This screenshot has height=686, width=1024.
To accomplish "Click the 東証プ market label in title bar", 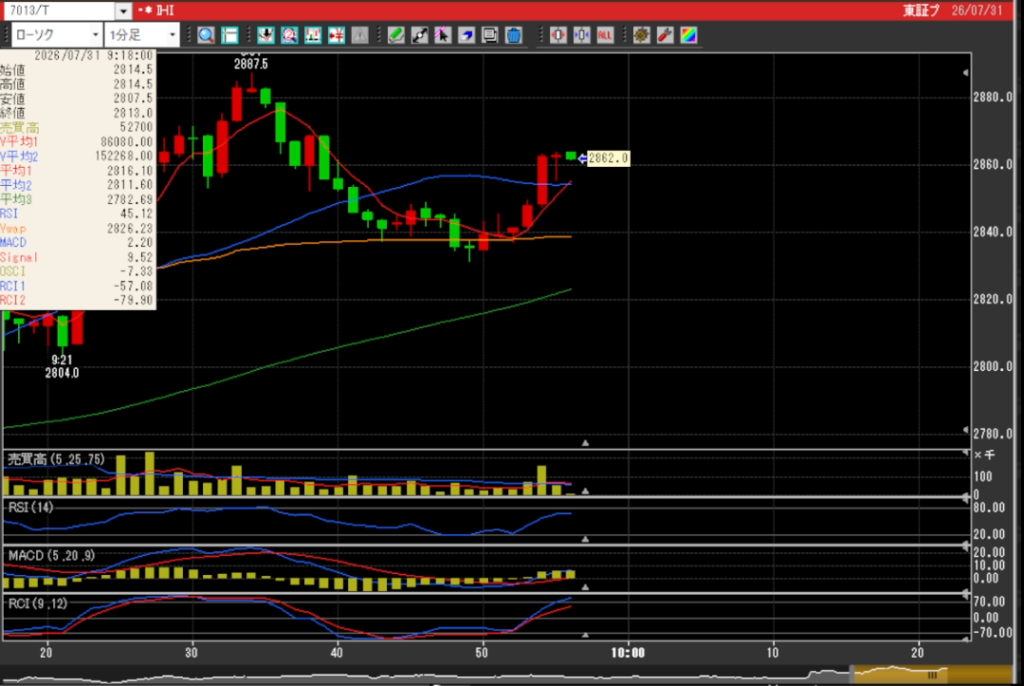I will point(921,10).
